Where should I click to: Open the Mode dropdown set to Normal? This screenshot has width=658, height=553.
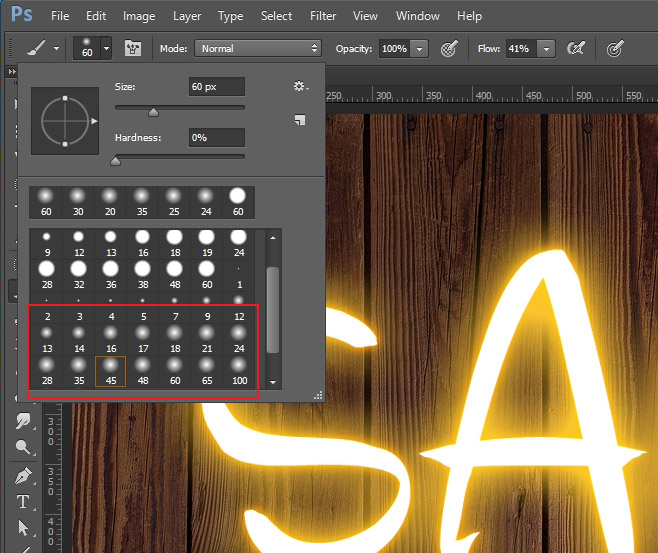click(258, 48)
